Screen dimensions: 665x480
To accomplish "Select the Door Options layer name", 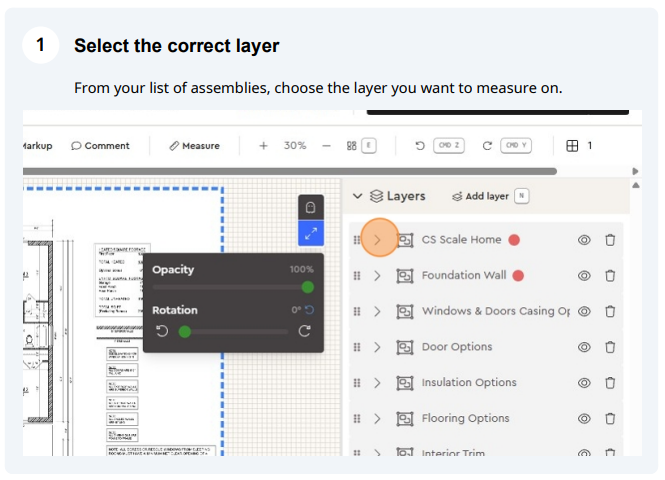I will tap(457, 347).
